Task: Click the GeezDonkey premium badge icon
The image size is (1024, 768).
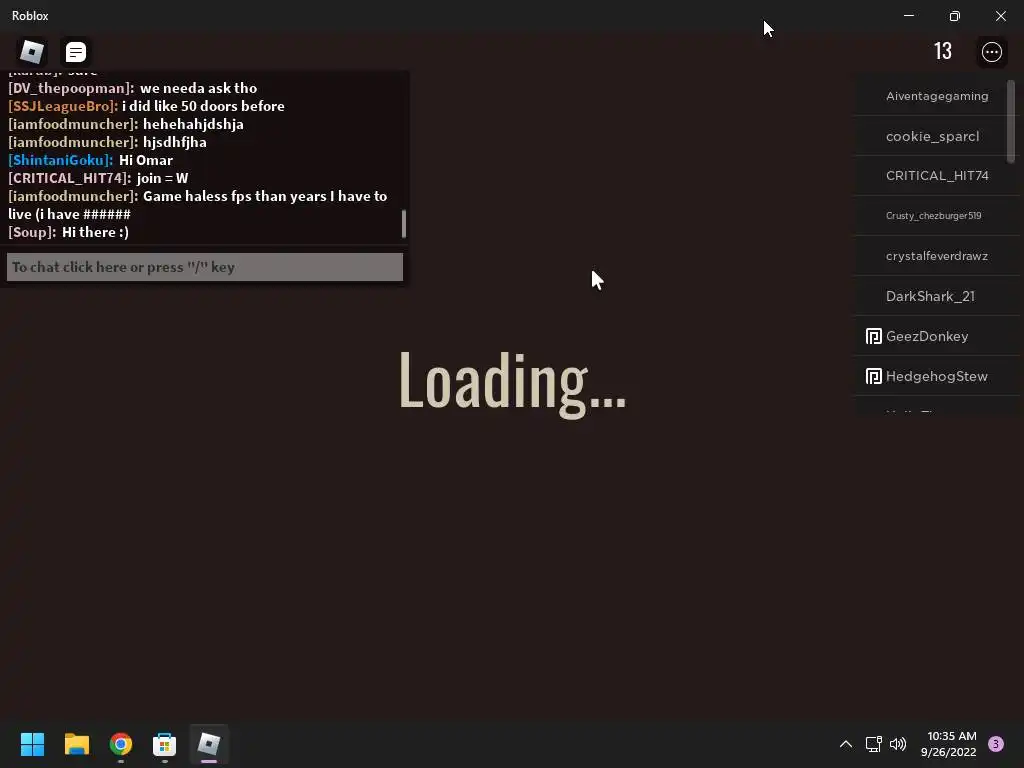Action: [x=873, y=336]
